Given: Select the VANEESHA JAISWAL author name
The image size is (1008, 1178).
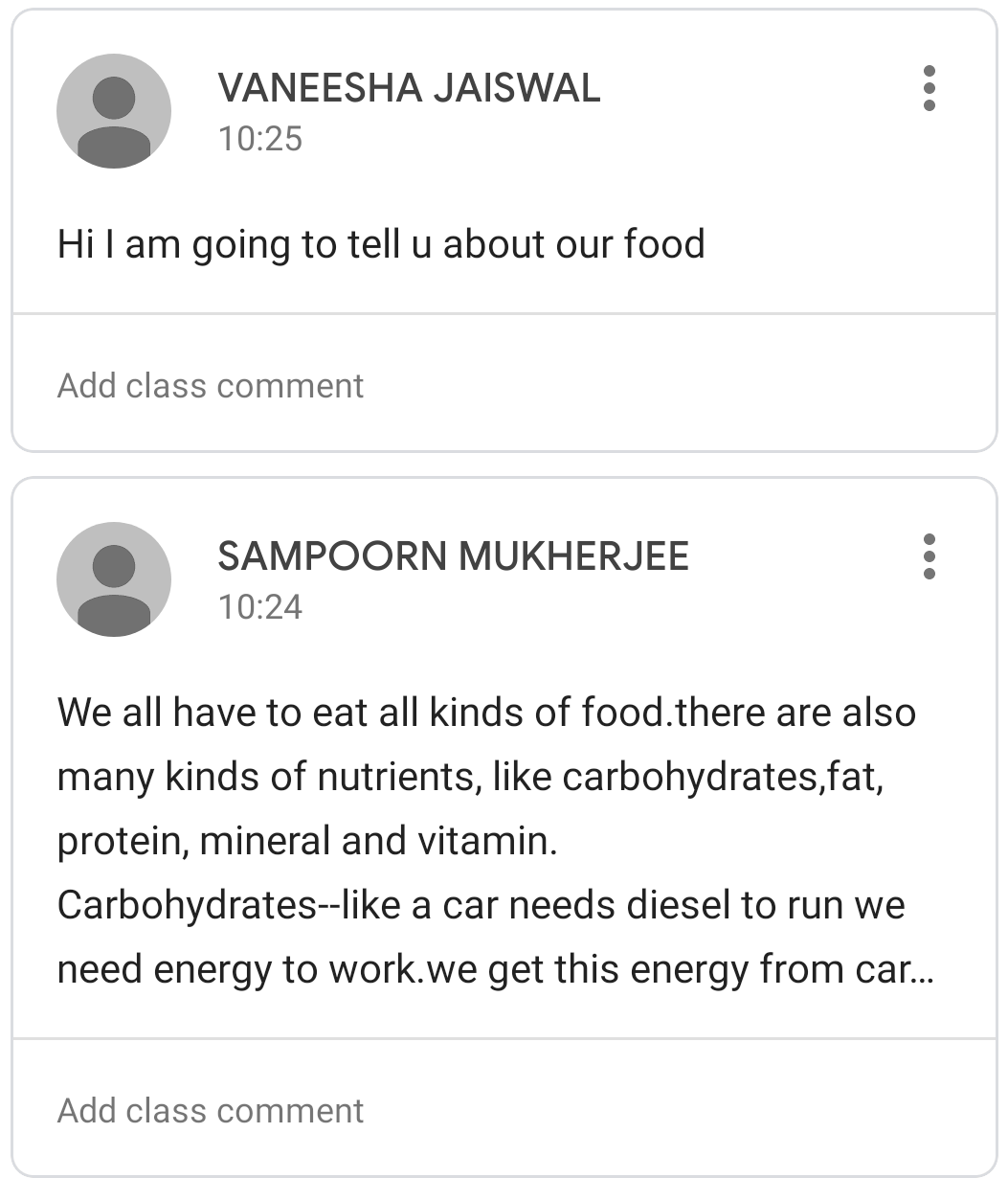Looking at the screenshot, I should [x=409, y=88].
